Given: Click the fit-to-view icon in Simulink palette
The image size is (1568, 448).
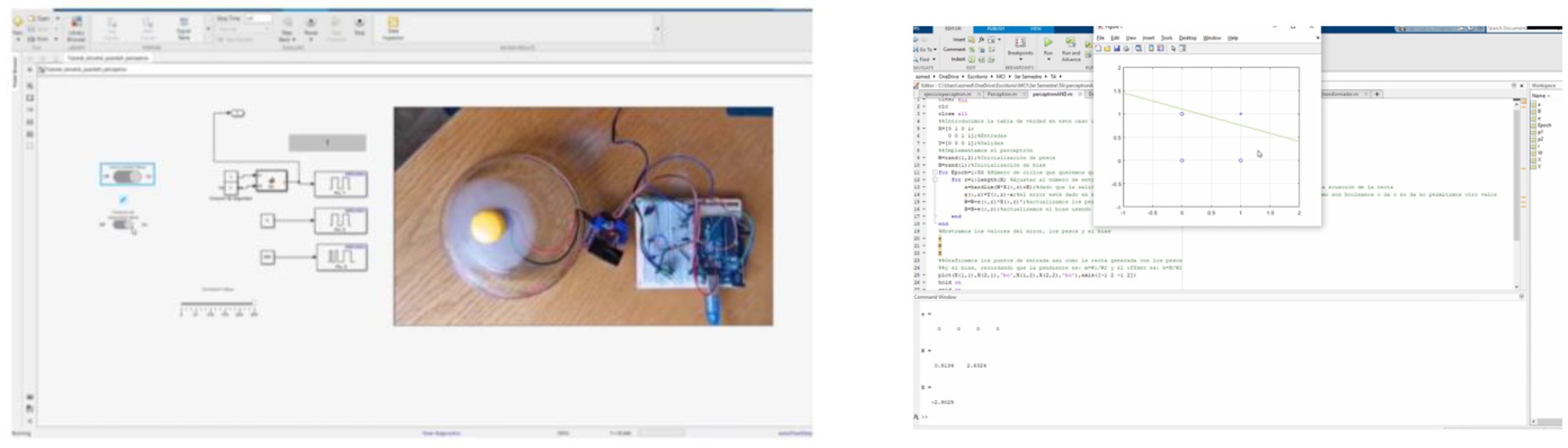Looking at the screenshot, I should 31,97.
